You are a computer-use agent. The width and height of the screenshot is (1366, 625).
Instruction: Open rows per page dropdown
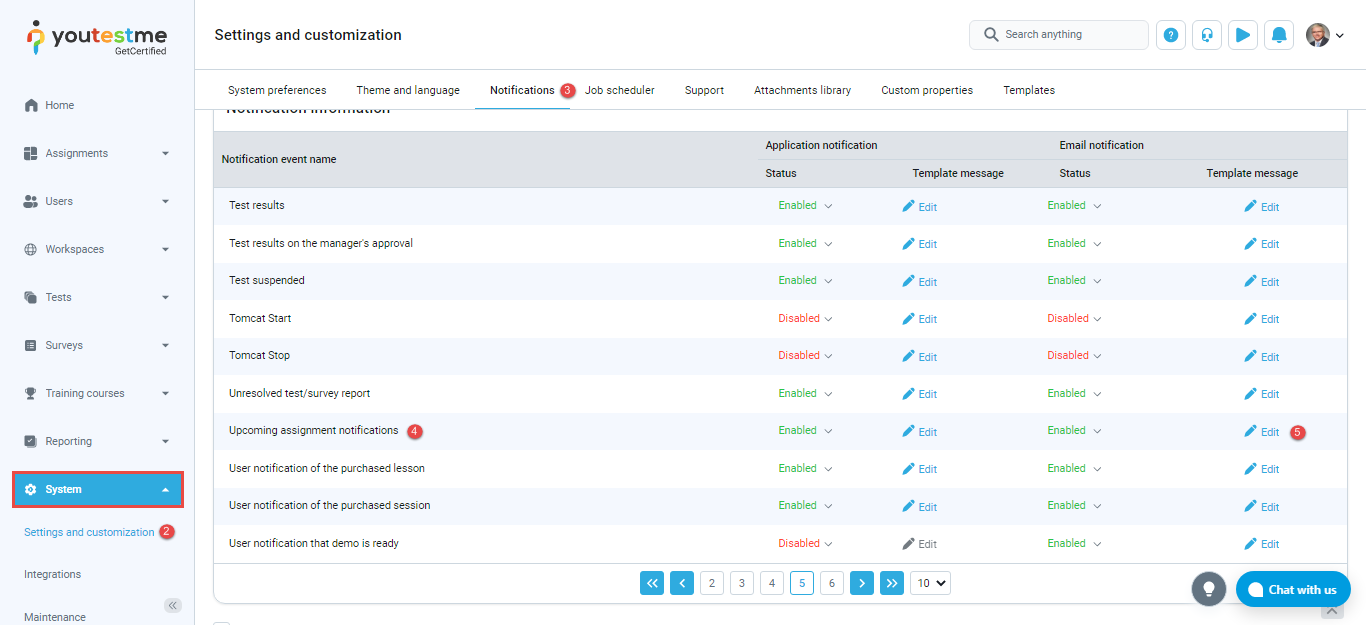[930, 583]
